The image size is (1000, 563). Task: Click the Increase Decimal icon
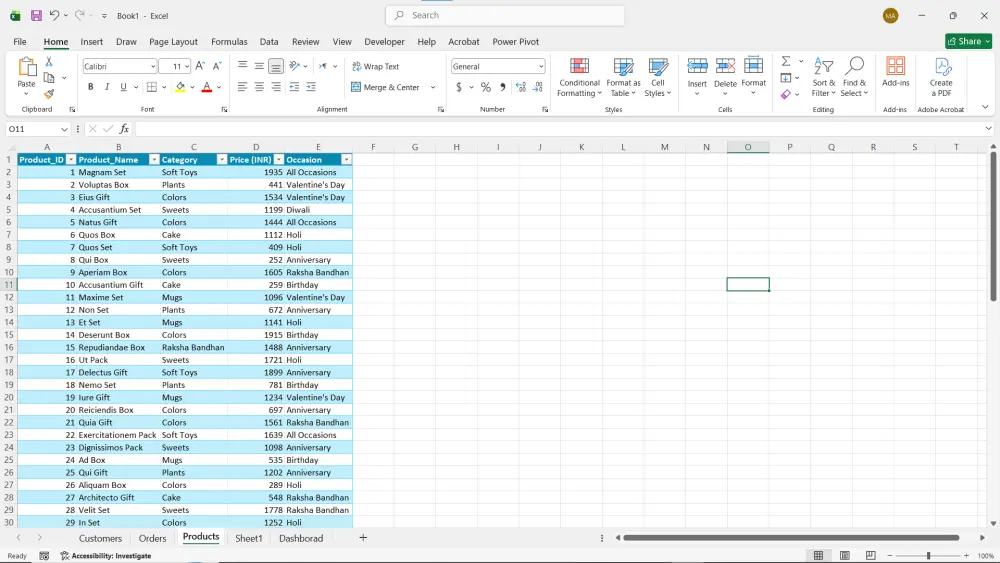[521, 87]
